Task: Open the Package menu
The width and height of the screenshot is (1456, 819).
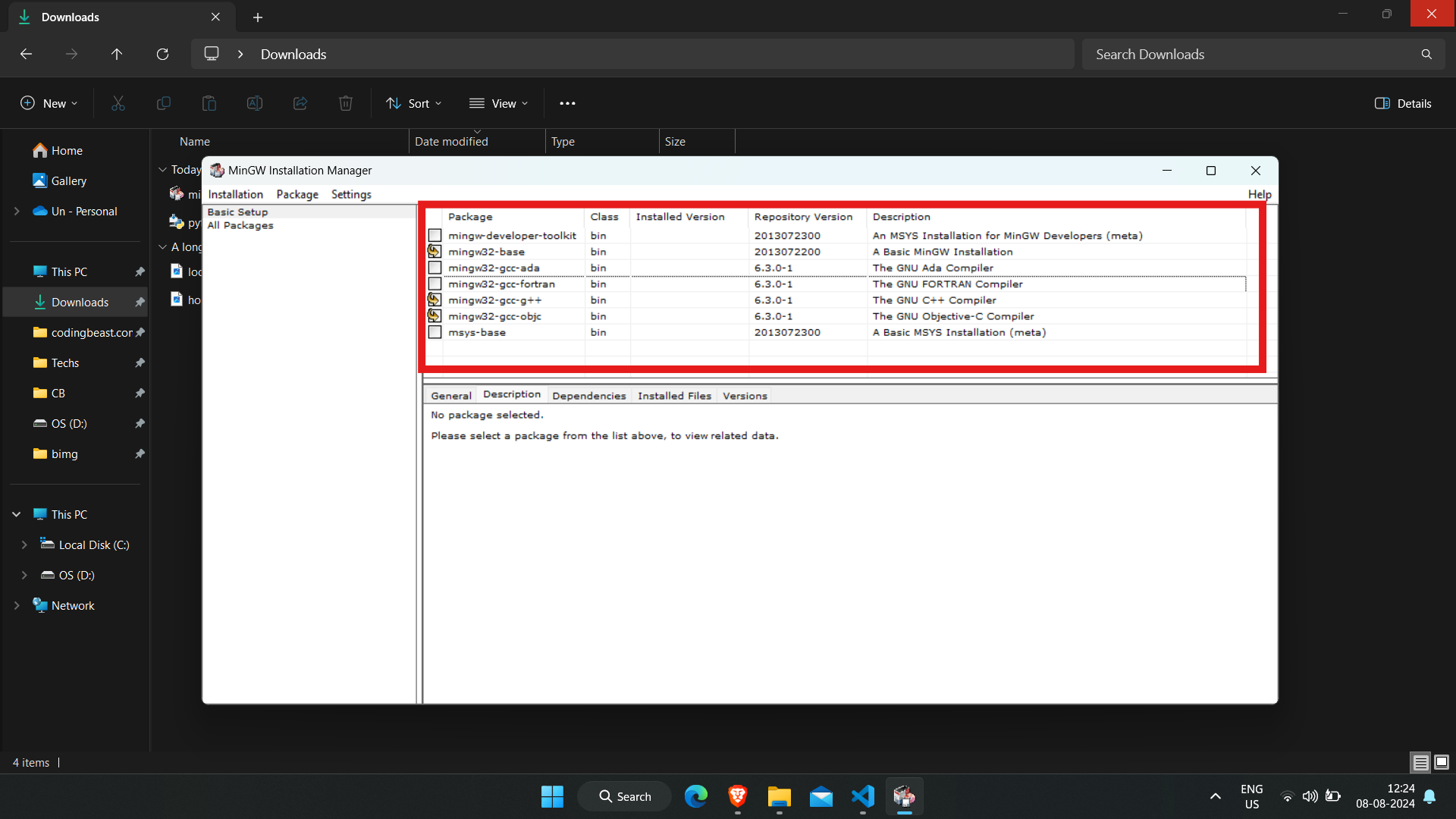Action: (x=297, y=195)
